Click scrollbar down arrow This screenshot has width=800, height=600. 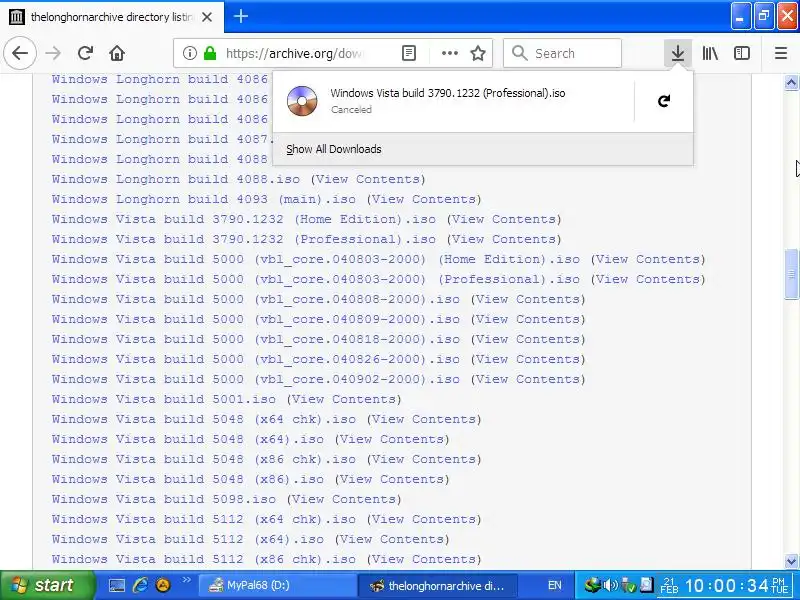pos(791,561)
